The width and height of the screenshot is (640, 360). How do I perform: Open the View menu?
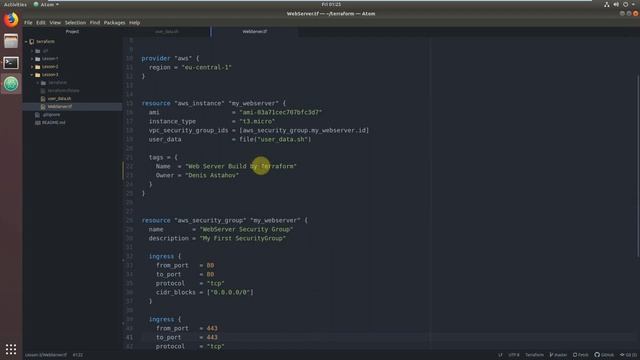click(x=55, y=23)
